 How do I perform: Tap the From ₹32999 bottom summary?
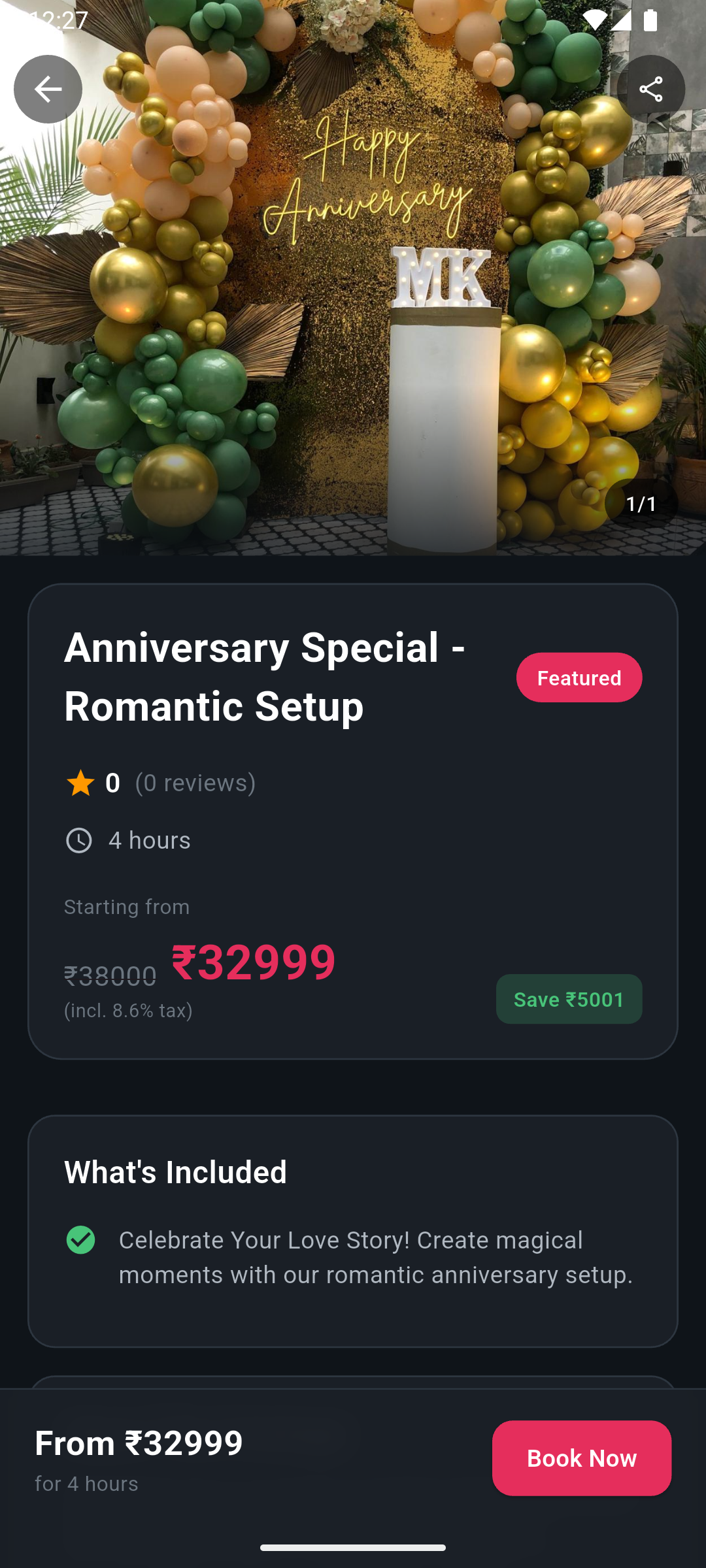tap(139, 1444)
